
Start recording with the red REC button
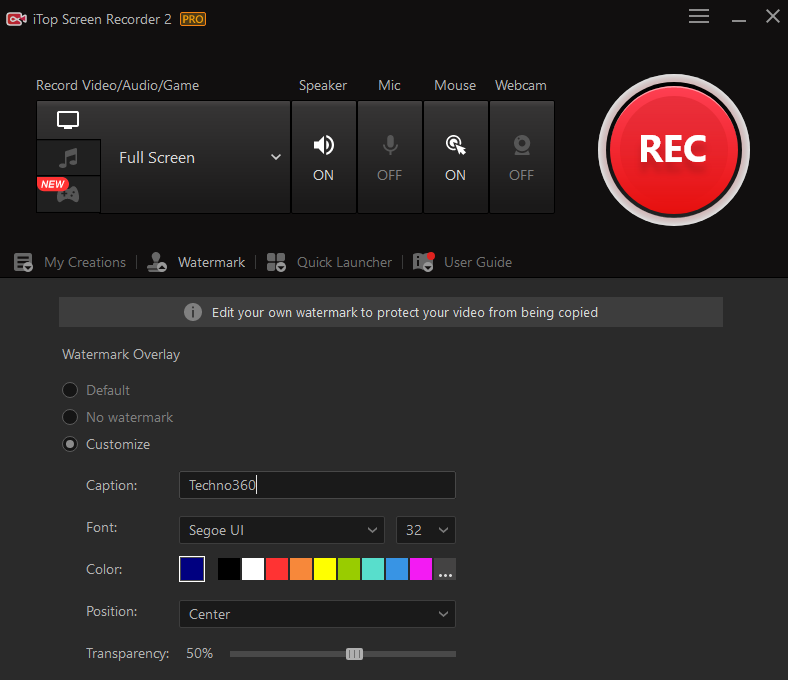point(672,148)
